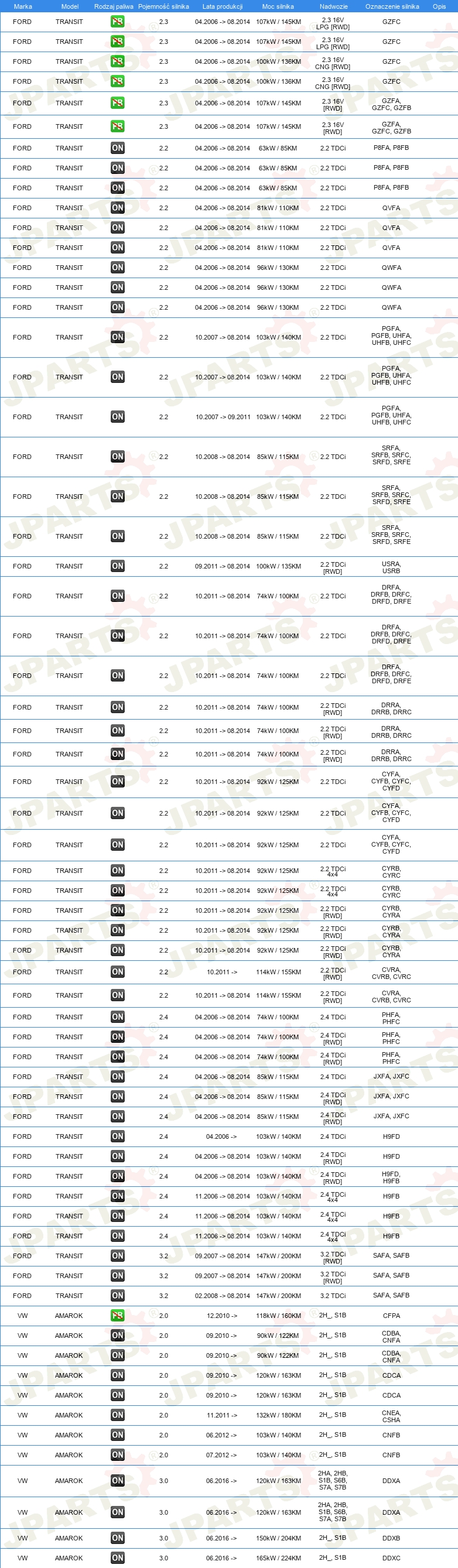Click the ON icon in the 10.2011 -> 08.2014 114kW row
The width and height of the screenshot is (458, 1568).
(118, 995)
